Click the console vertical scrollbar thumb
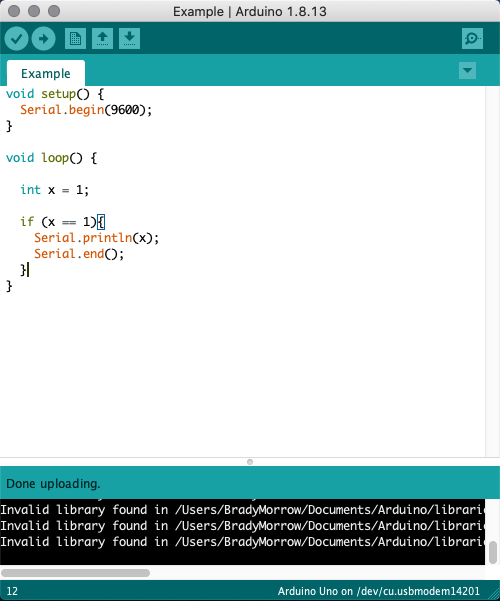This screenshot has height=601, width=500. pos(493,552)
